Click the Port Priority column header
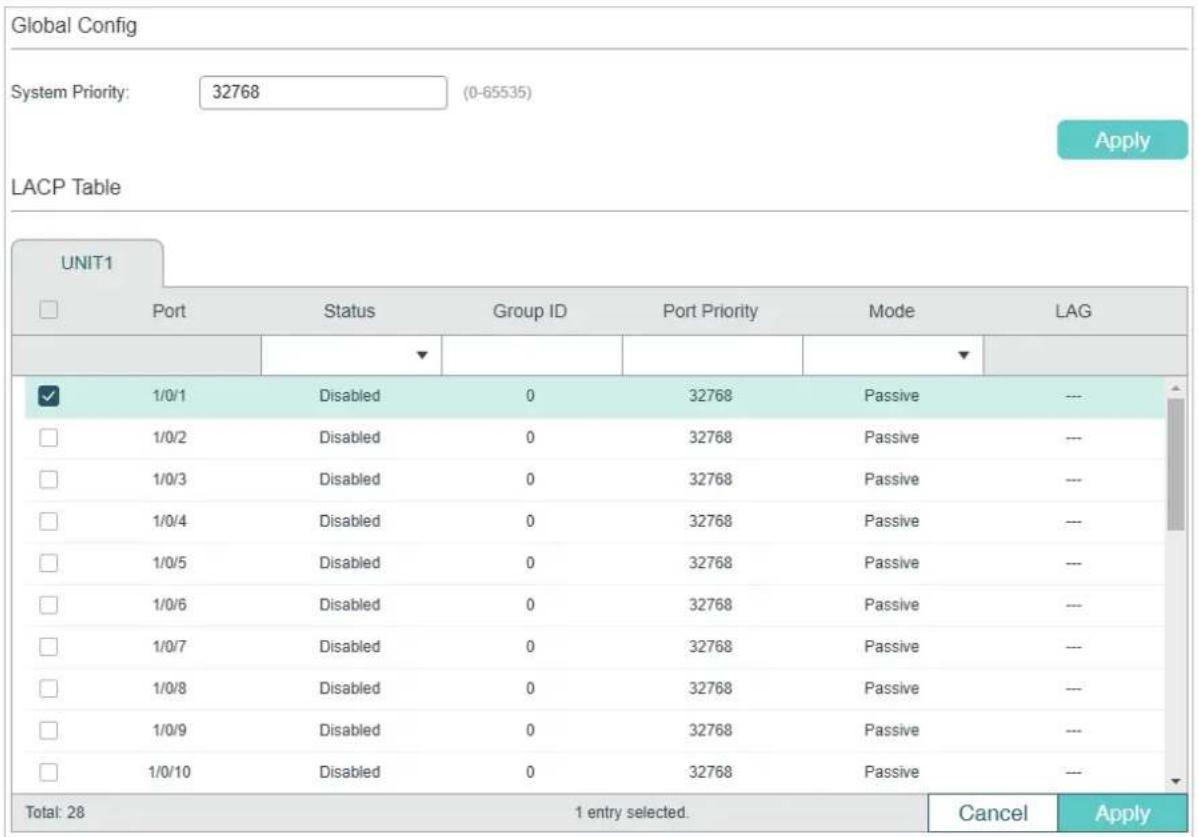This screenshot has height=837, width=1198. click(x=710, y=311)
